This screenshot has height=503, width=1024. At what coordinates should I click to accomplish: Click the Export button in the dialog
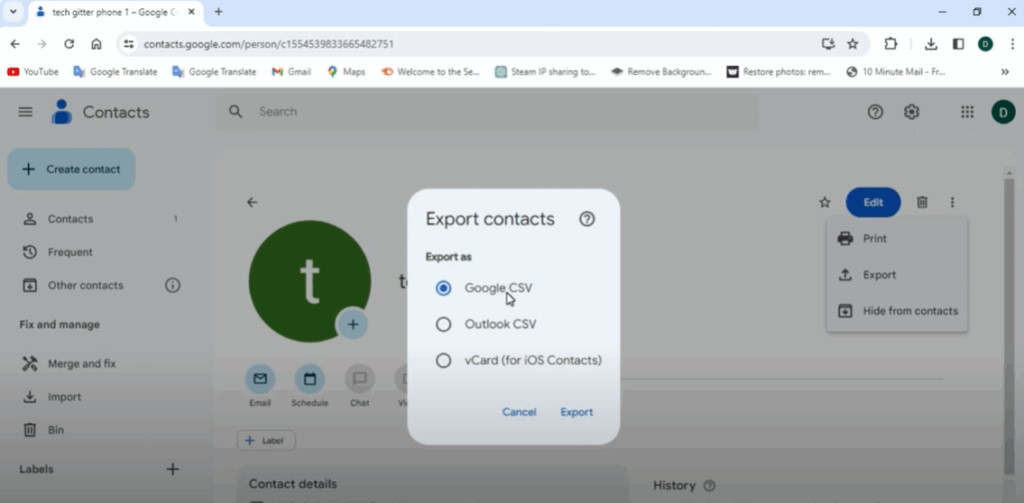point(577,412)
